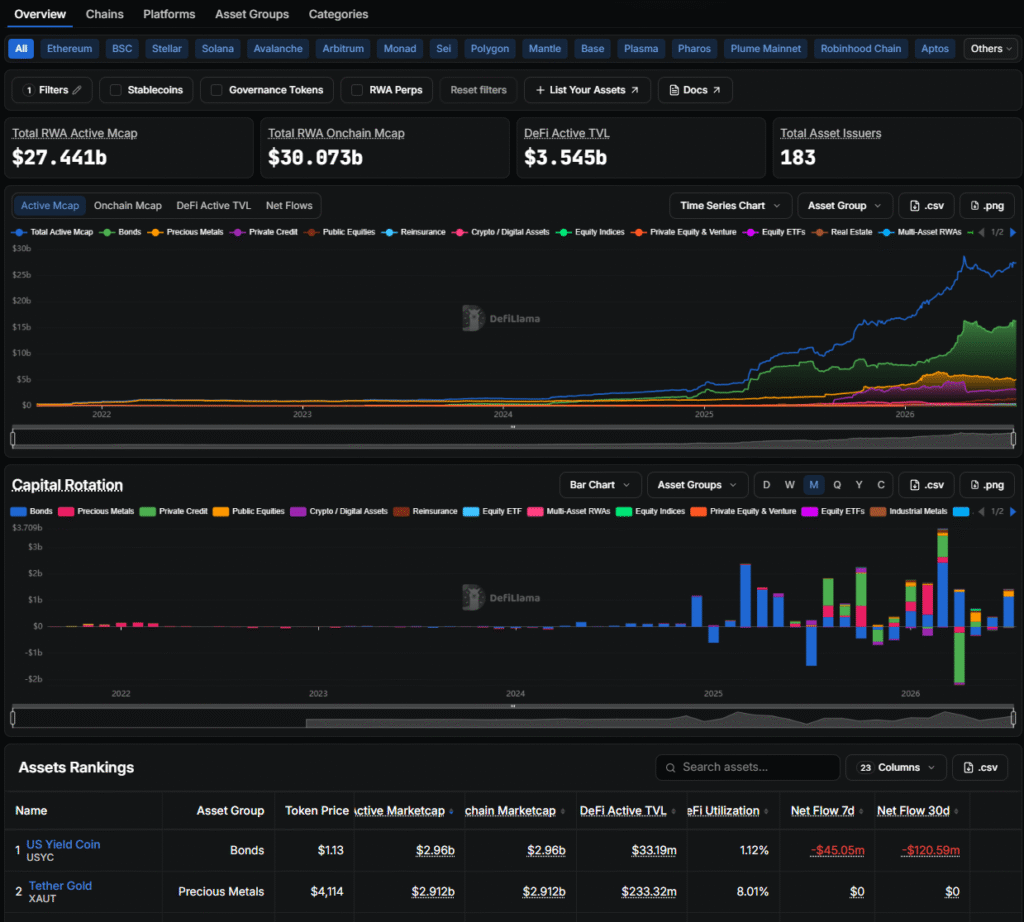Open the Asset Group dropdown on the Active Mcap chart

(844, 206)
